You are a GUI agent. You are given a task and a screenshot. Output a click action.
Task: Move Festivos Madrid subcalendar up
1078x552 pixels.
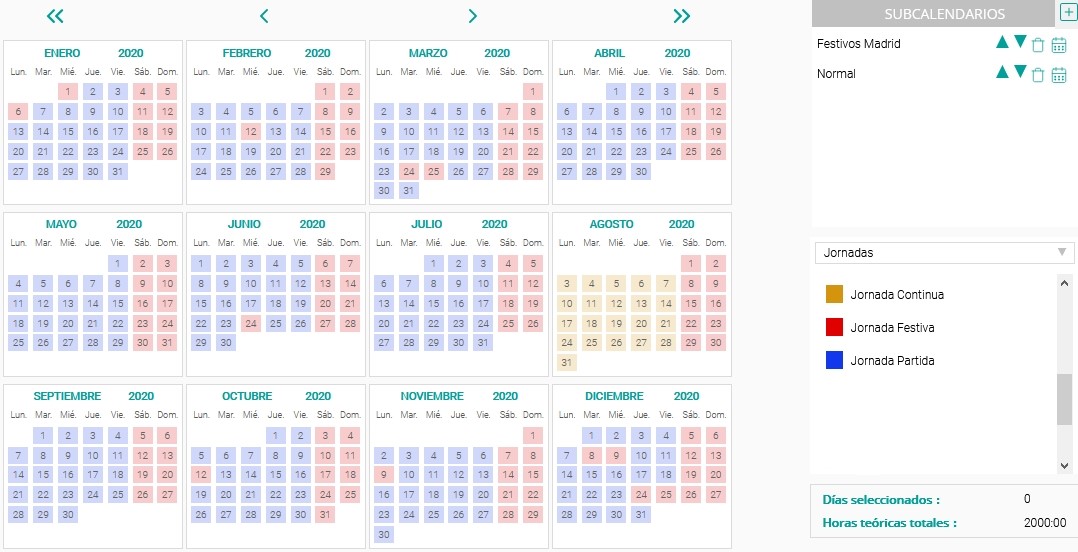click(1002, 42)
